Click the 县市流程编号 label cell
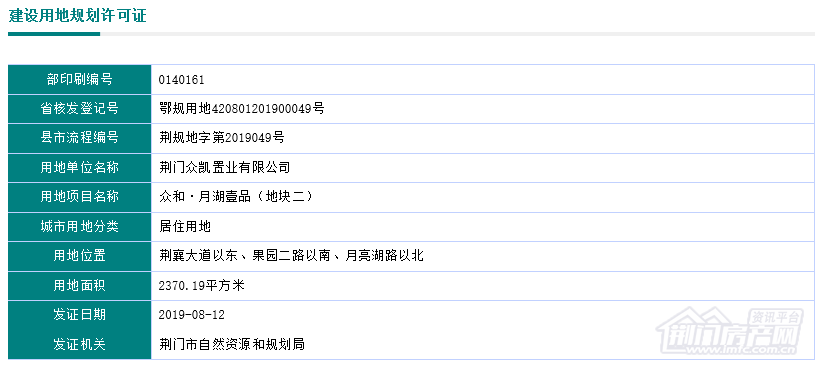The width and height of the screenshot is (821, 365). point(80,138)
